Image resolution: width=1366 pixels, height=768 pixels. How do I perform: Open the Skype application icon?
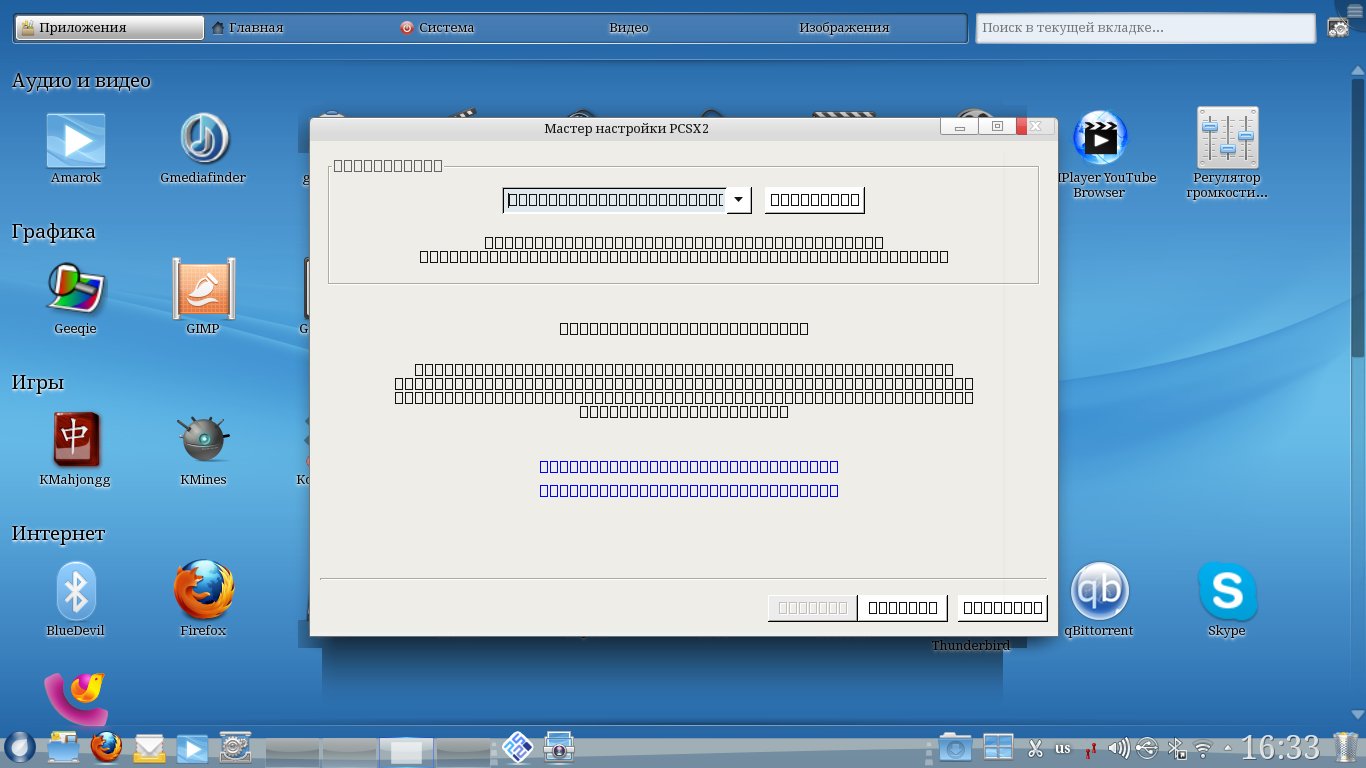point(1227,591)
